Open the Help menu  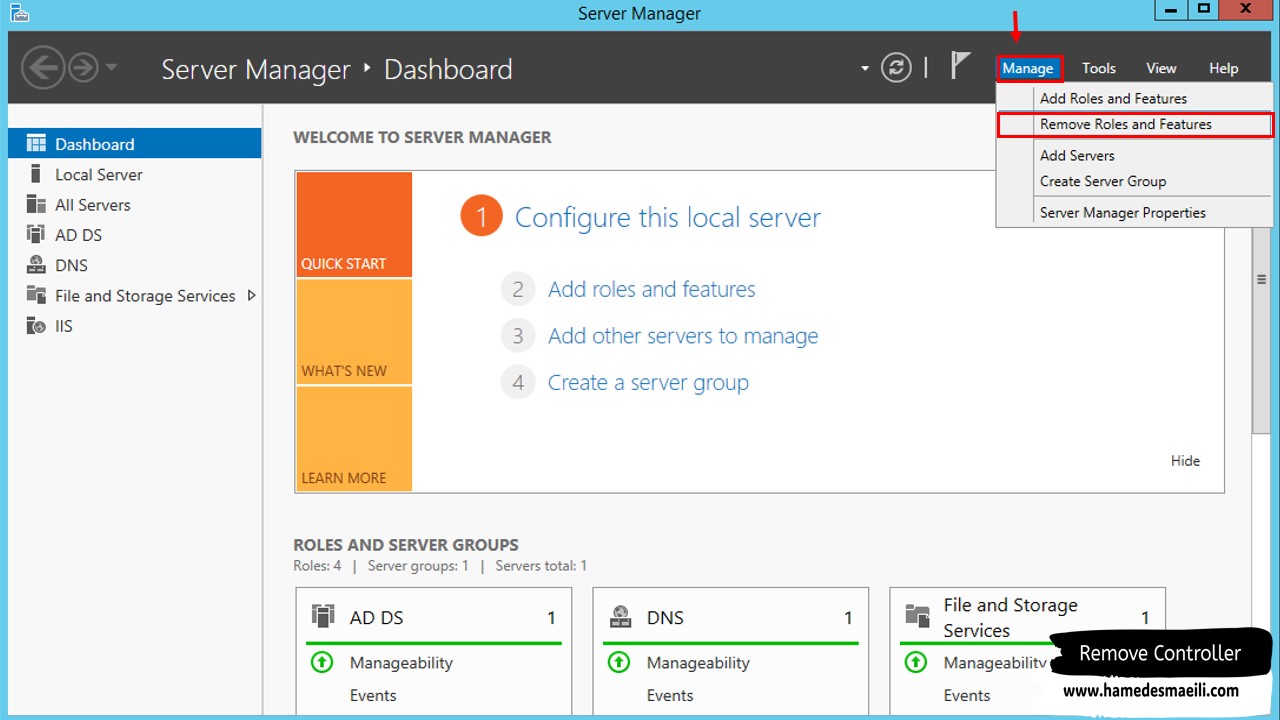click(1223, 68)
